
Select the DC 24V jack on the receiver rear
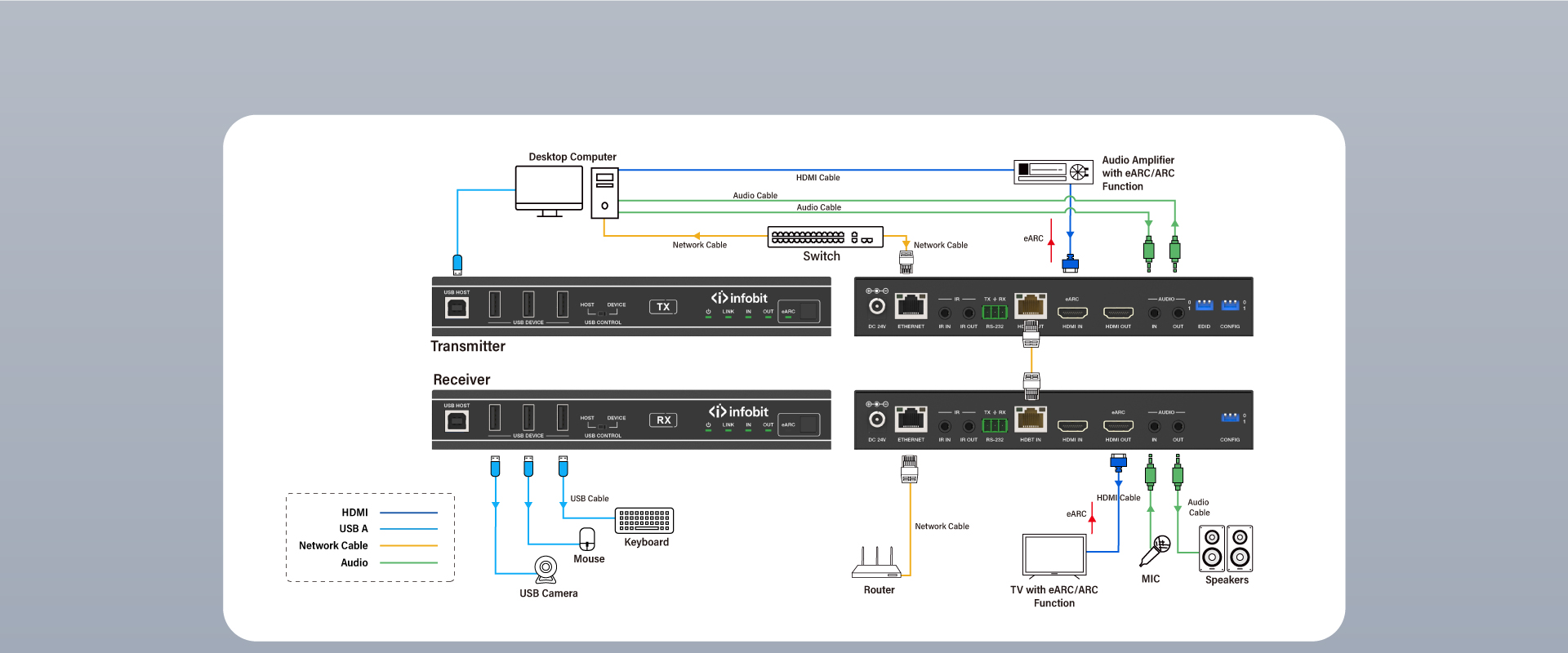(x=876, y=420)
